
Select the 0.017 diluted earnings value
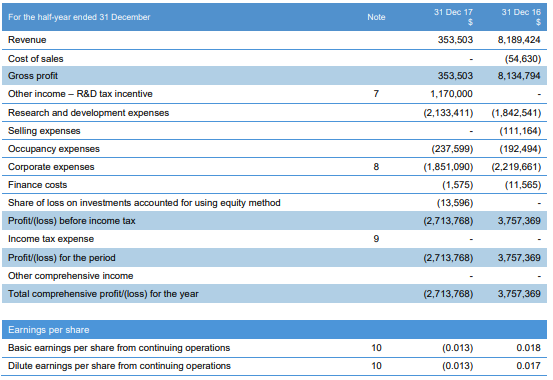528,366
